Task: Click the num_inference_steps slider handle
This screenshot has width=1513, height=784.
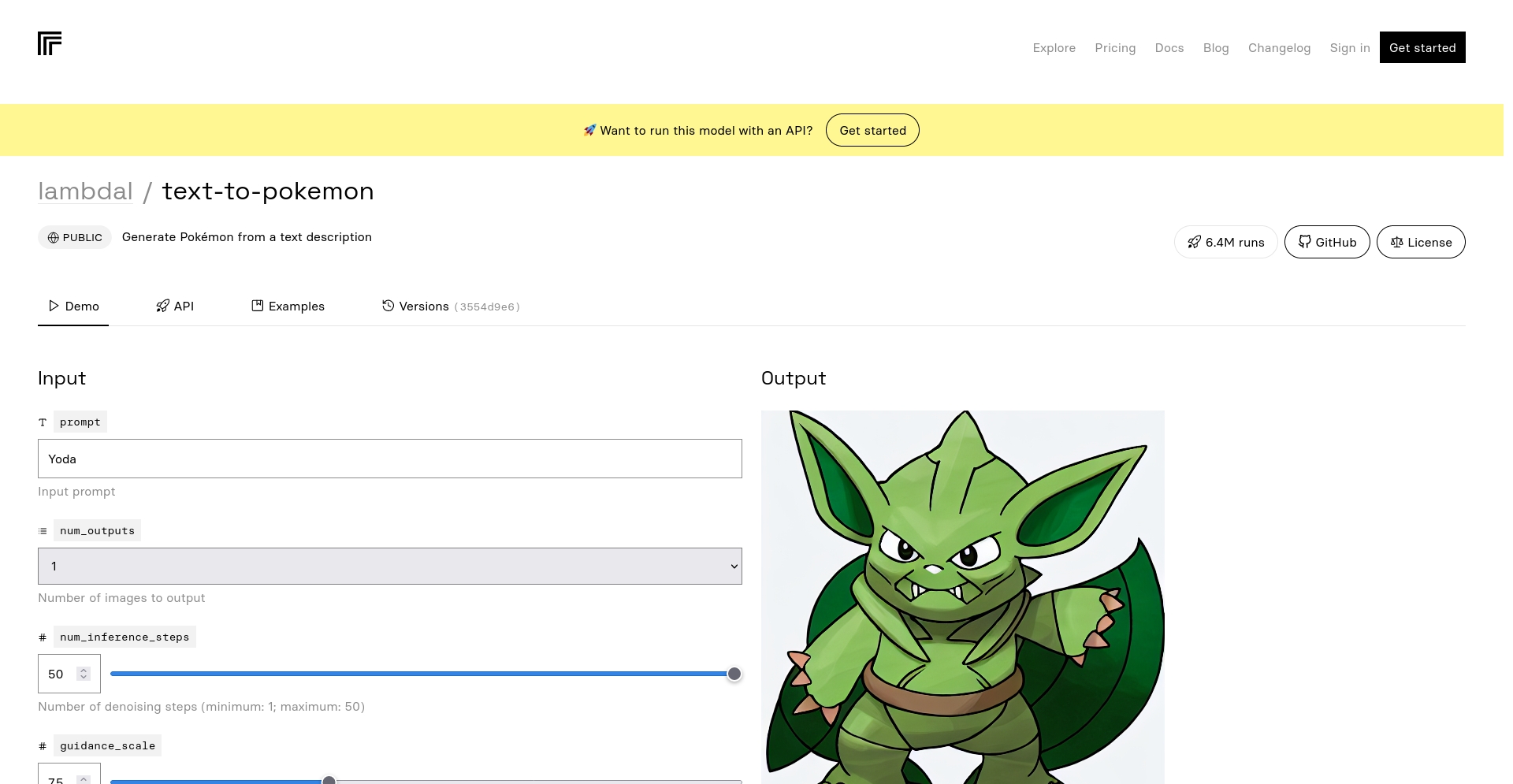Action: click(734, 674)
